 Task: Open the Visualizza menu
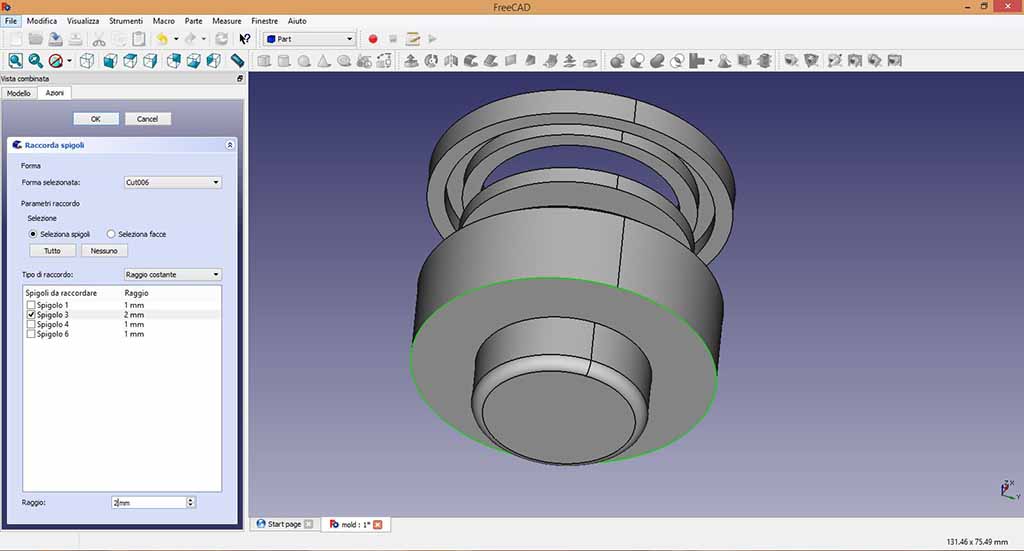point(83,21)
